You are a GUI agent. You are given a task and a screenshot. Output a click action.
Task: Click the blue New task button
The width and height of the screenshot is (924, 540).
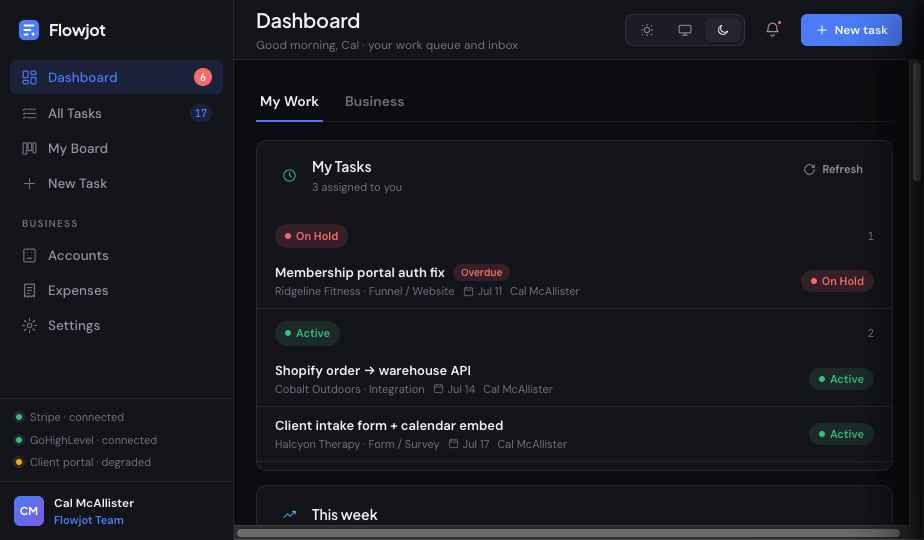tap(851, 30)
